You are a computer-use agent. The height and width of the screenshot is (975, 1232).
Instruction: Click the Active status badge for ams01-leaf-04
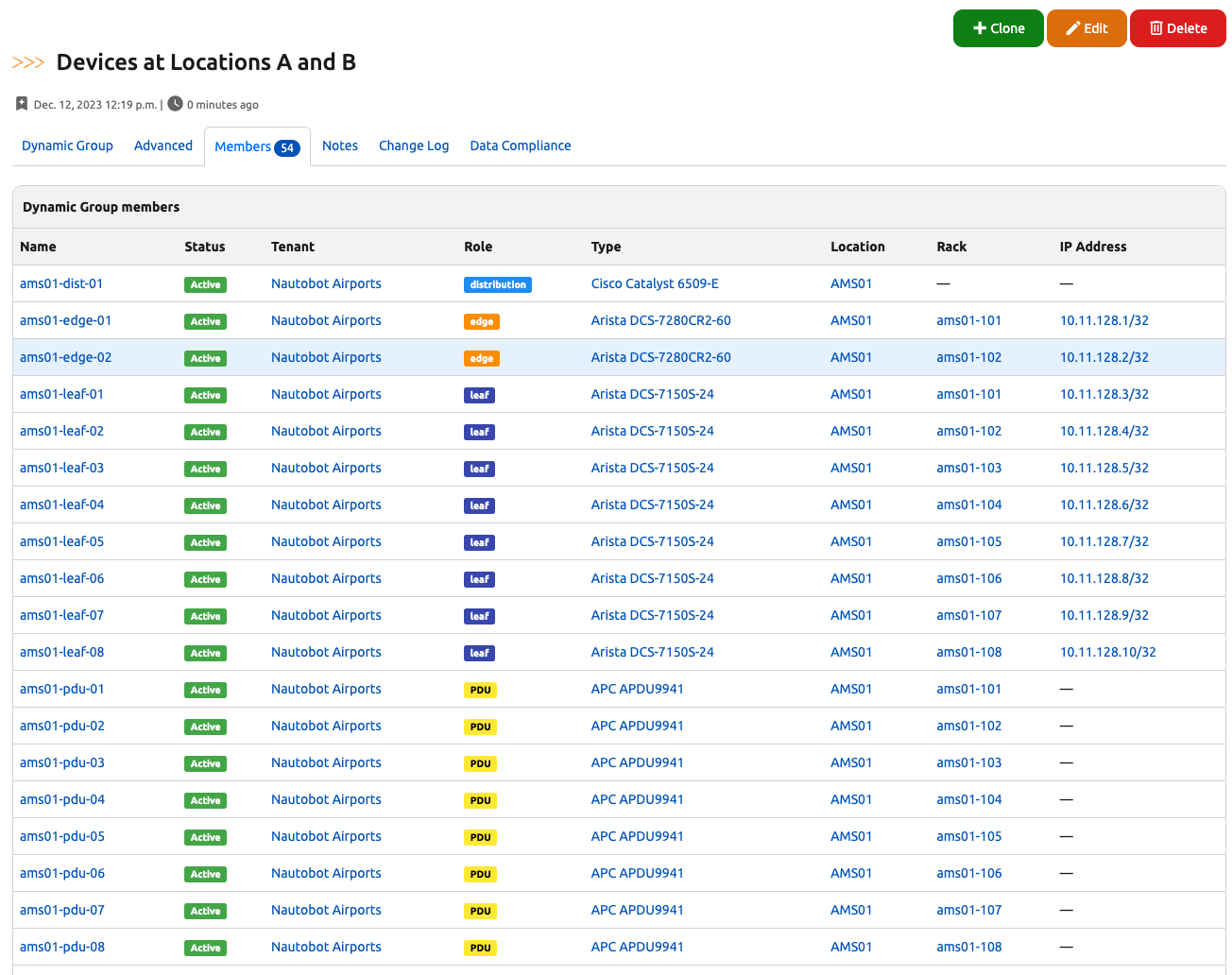pos(205,505)
